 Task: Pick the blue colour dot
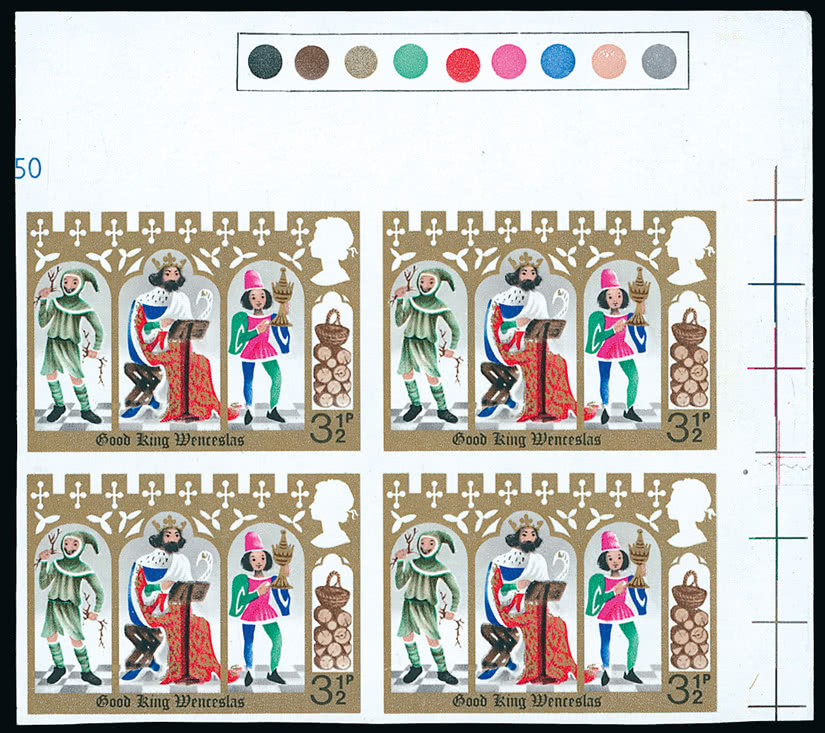point(558,61)
